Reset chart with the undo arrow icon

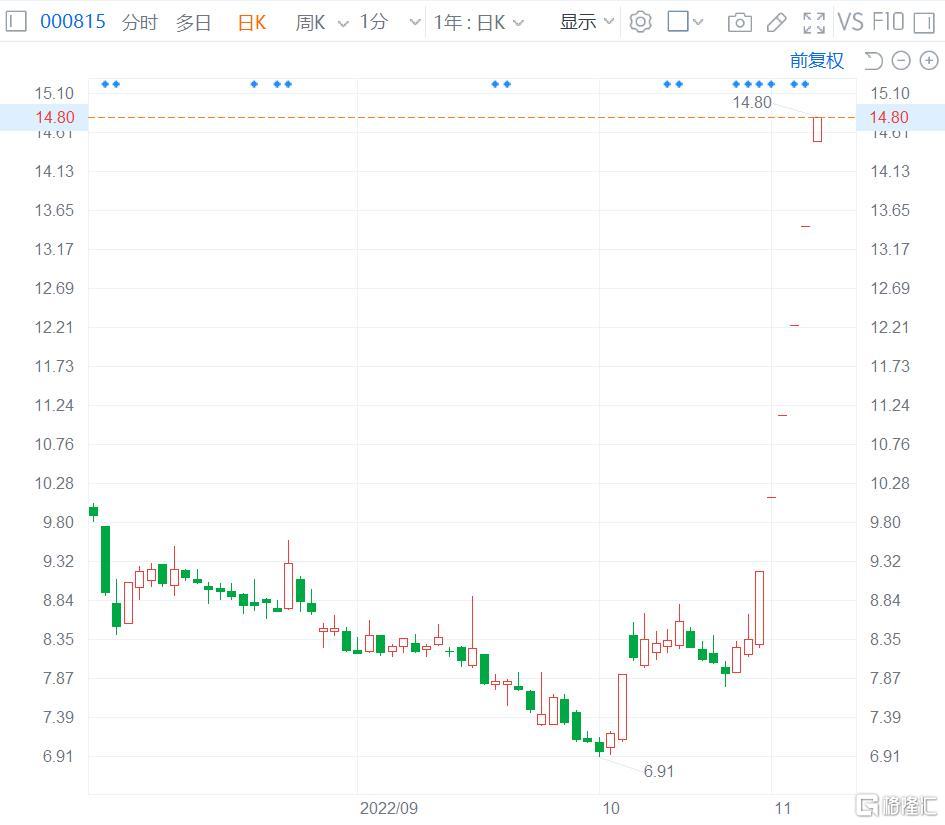pos(873,61)
